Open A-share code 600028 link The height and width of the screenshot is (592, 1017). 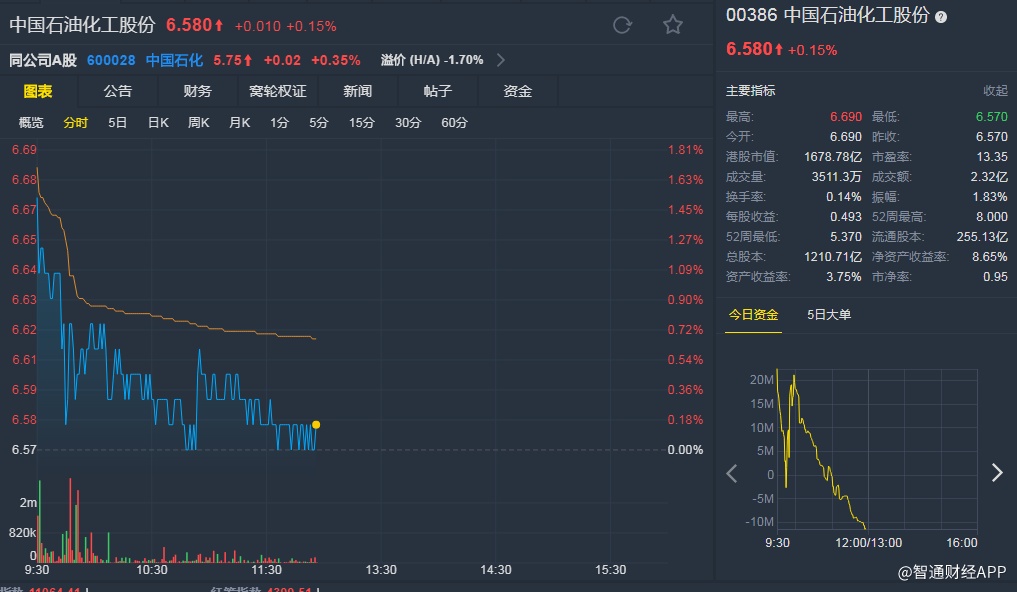click(x=111, y=60)
